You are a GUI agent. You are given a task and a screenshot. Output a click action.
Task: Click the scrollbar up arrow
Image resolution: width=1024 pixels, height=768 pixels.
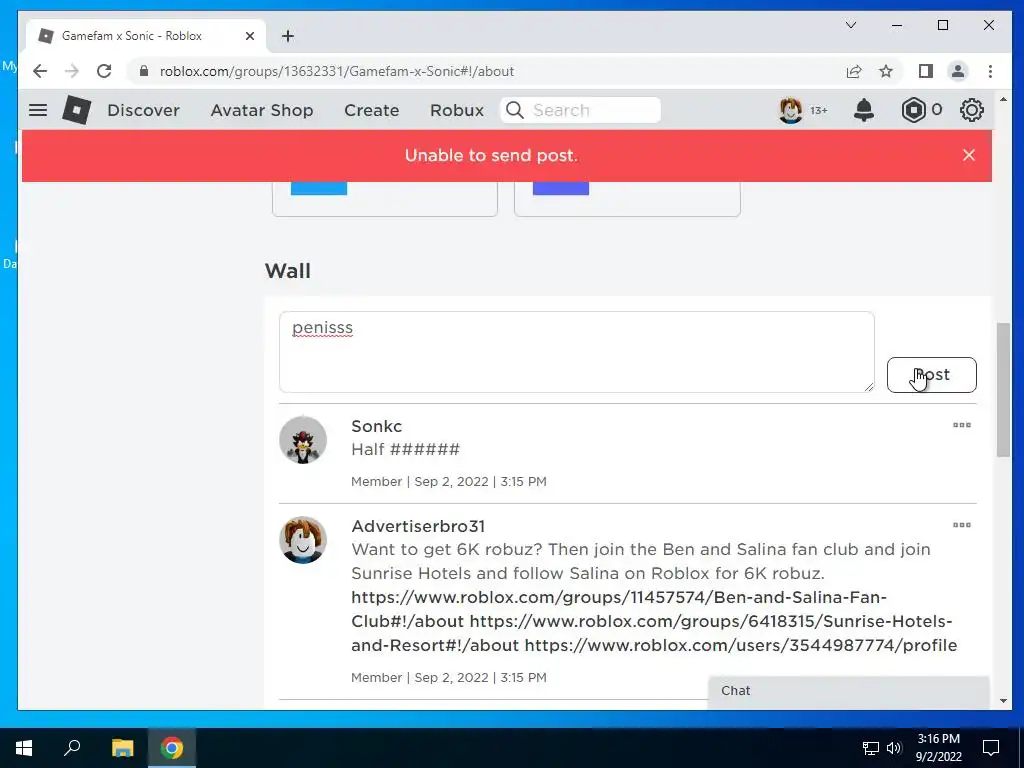(1004, 99)
